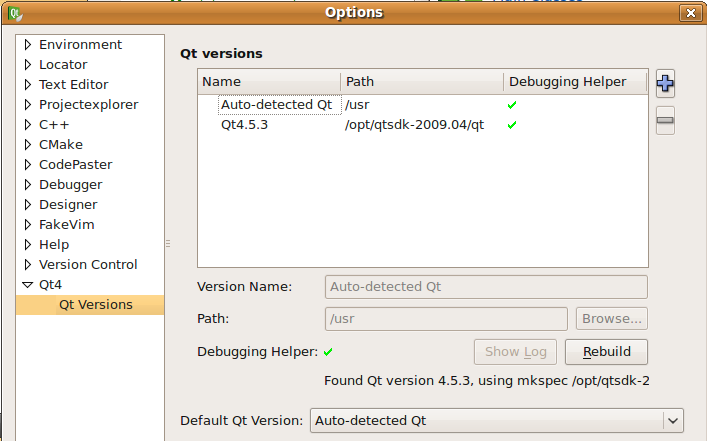
Task: Click green checkmark in Auto-detected Qt row
Action: [x=512, y=105]
